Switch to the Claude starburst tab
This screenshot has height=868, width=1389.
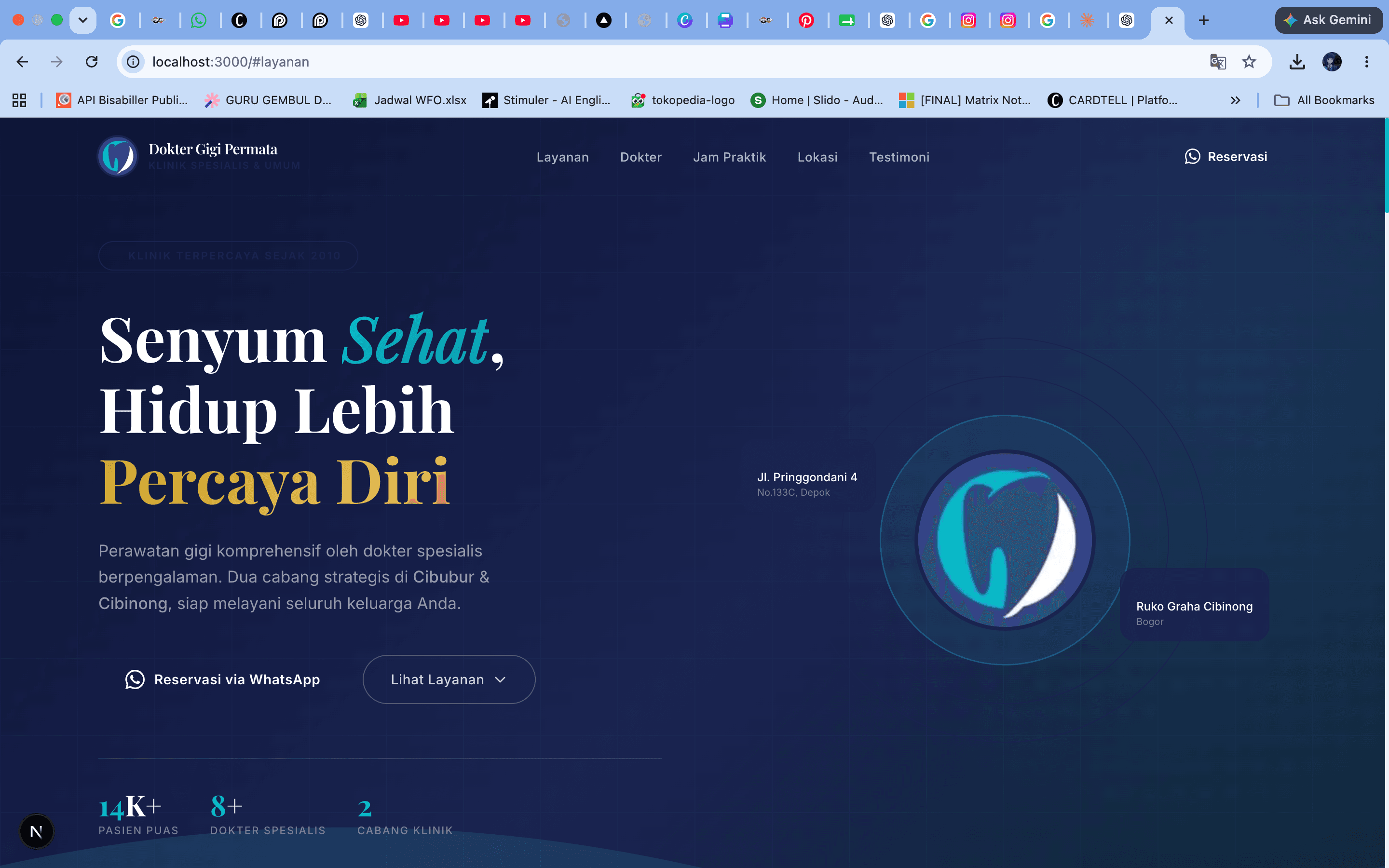click(x=1087, y=20)
